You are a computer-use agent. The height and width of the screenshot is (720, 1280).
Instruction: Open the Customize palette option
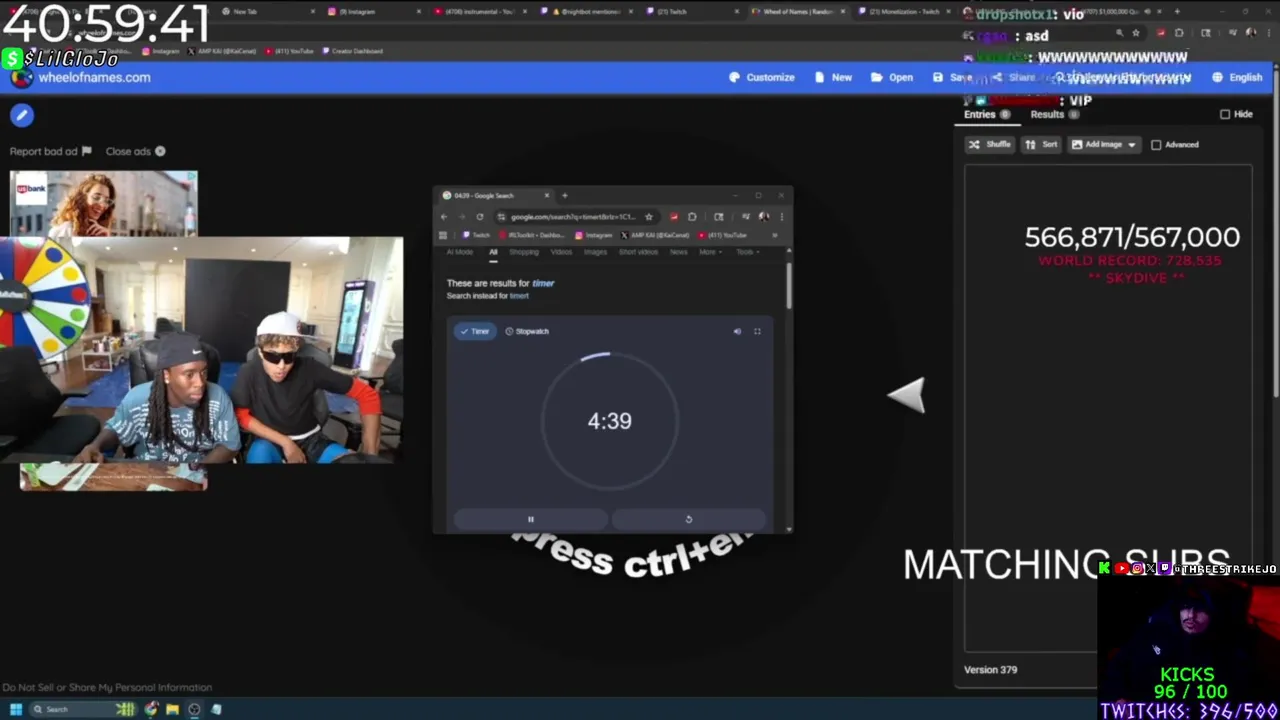pyautogui.click(x=761, y=77)
